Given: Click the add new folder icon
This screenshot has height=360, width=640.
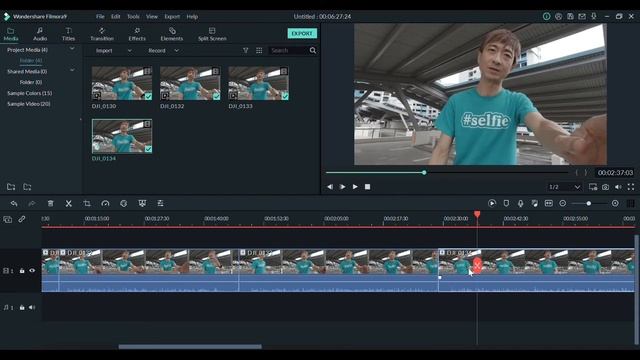Looking at the screenshot, I should (x=11, y=187).
